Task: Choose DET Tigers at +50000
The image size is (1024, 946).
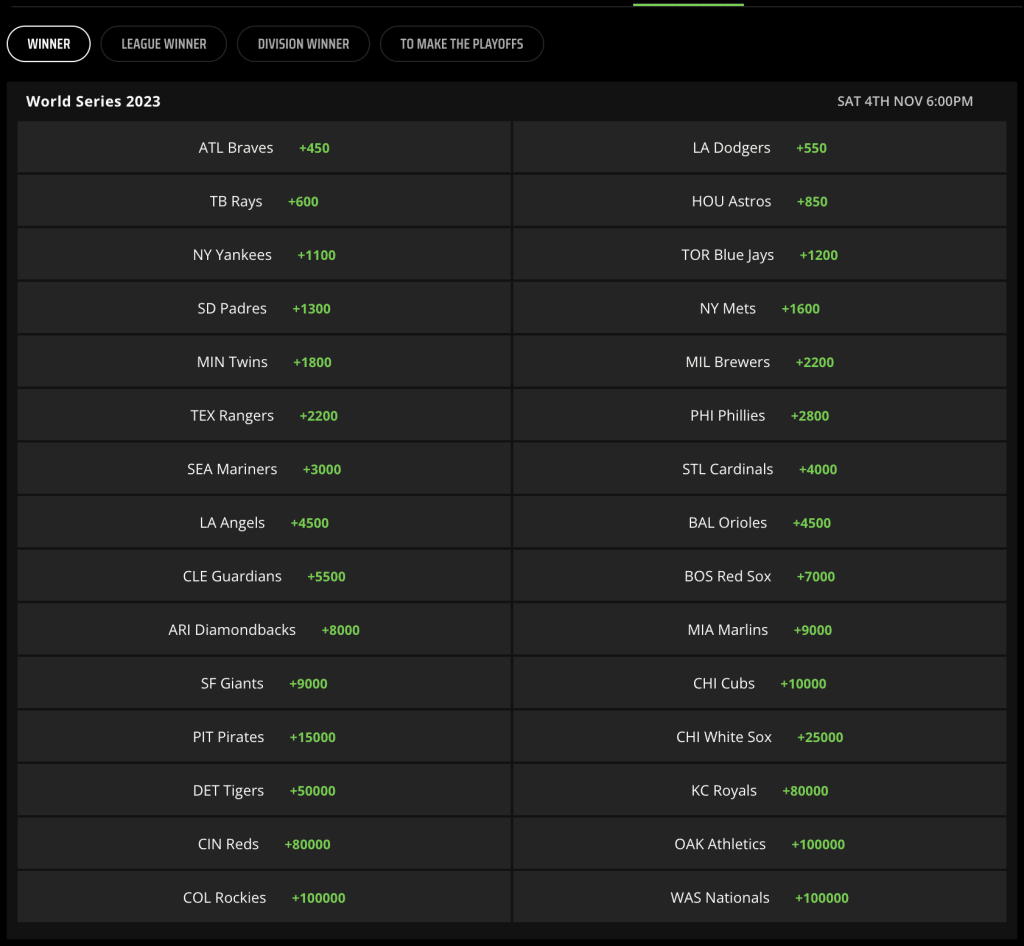Action: click(x=264, y=790)
